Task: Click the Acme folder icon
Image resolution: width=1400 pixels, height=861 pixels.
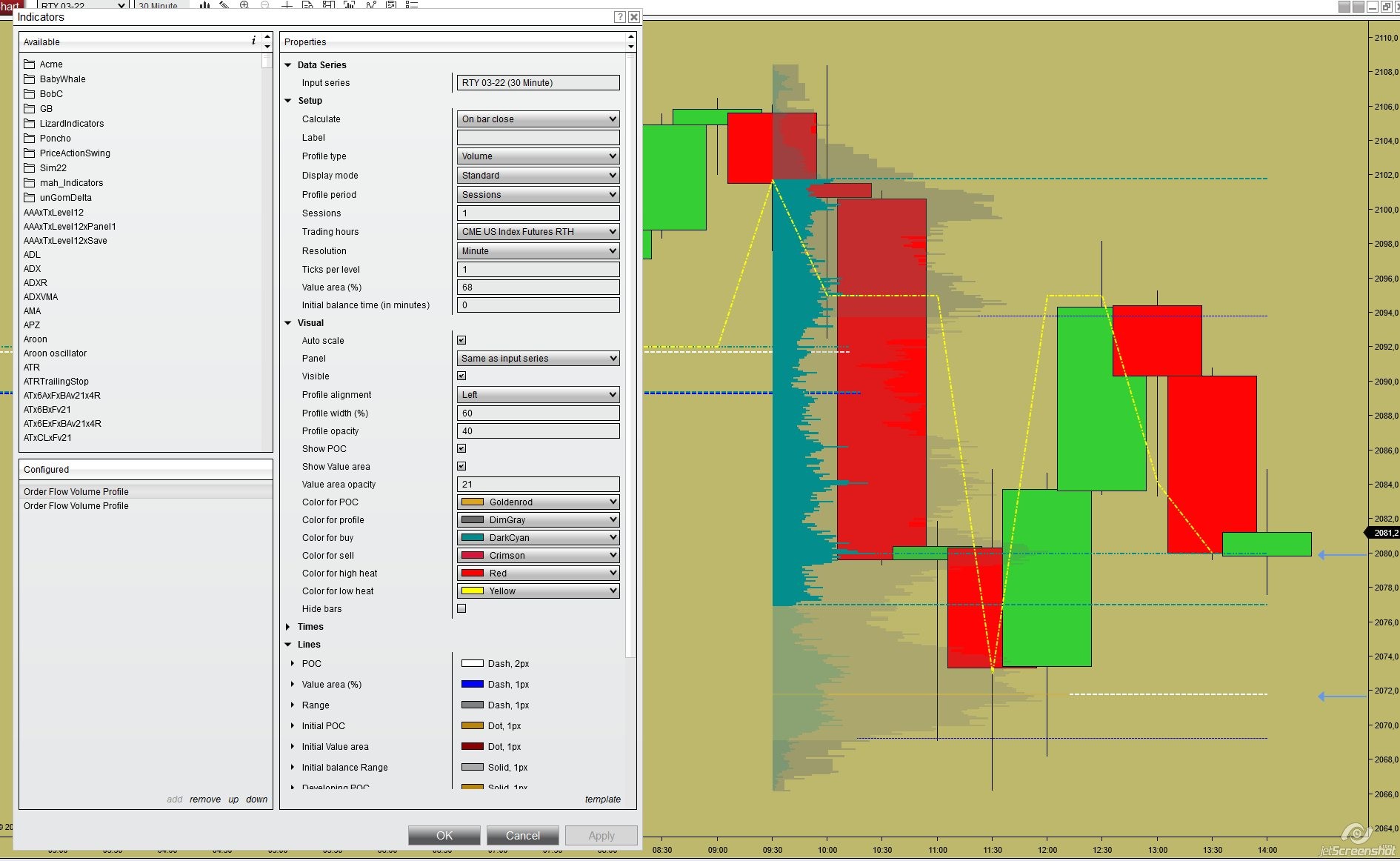Action: point(30,64)
